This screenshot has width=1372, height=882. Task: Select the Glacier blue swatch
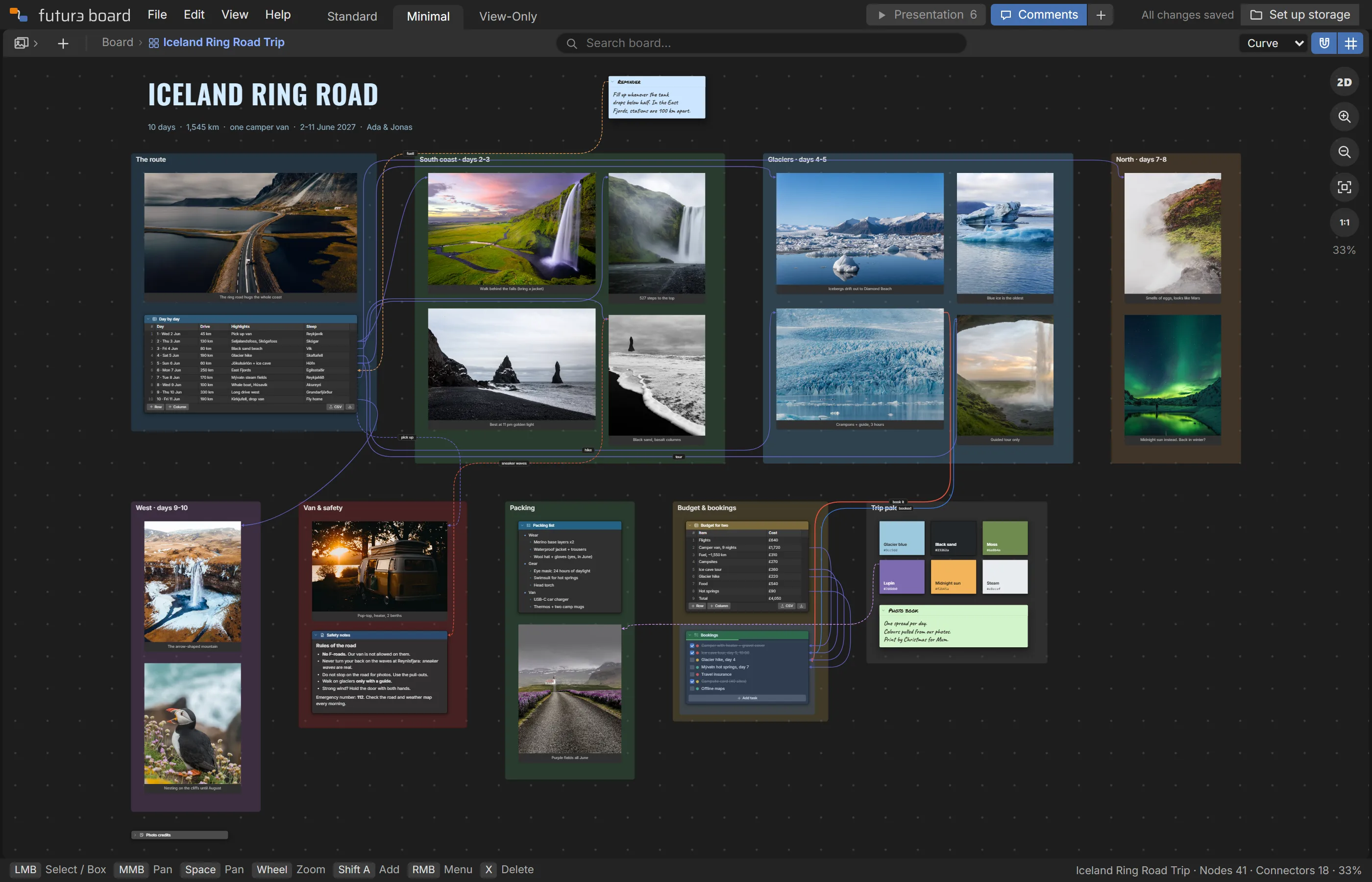(902, 538)
